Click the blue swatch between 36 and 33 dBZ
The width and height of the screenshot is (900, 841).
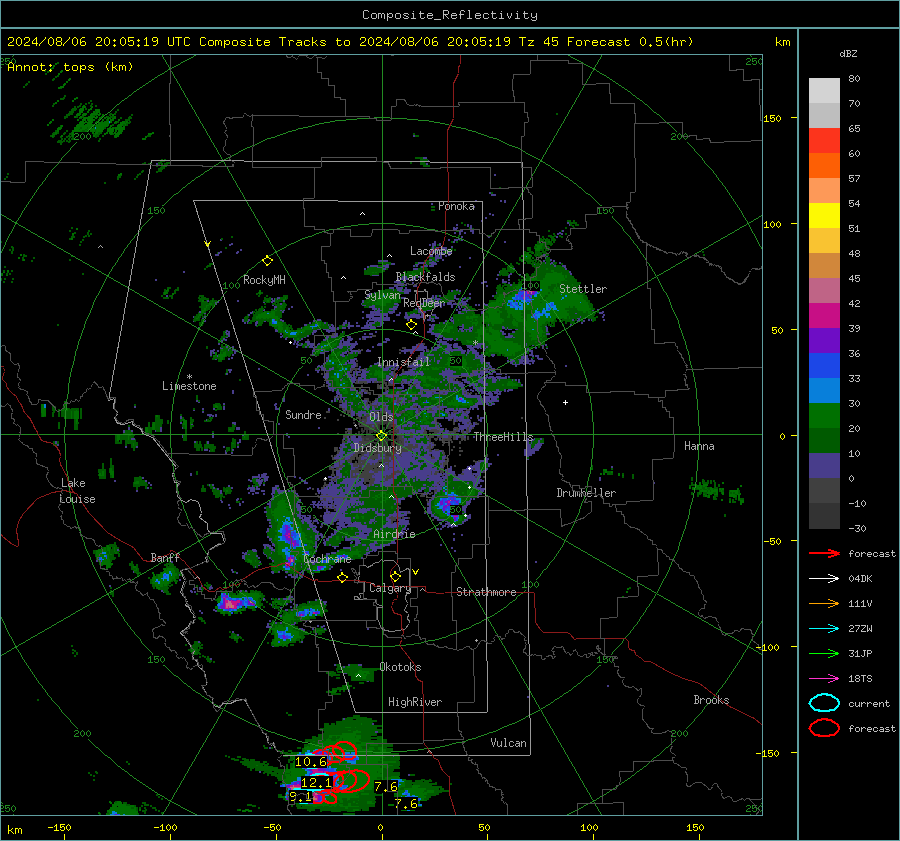(824, 366)
